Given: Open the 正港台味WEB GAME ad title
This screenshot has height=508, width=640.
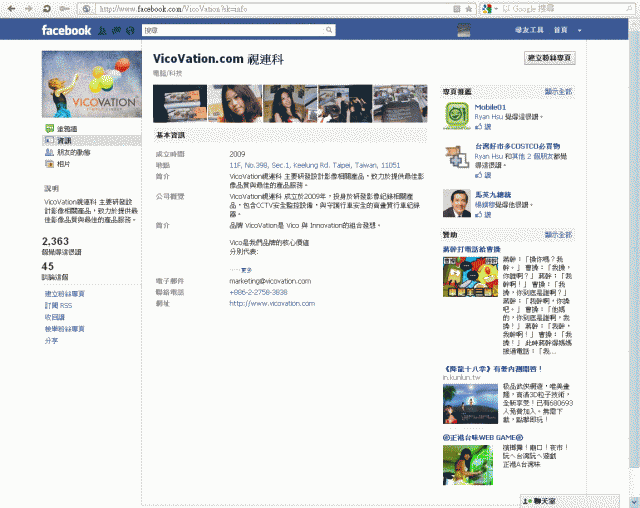Looking at the screenshot, I should [x=483, y=437].
